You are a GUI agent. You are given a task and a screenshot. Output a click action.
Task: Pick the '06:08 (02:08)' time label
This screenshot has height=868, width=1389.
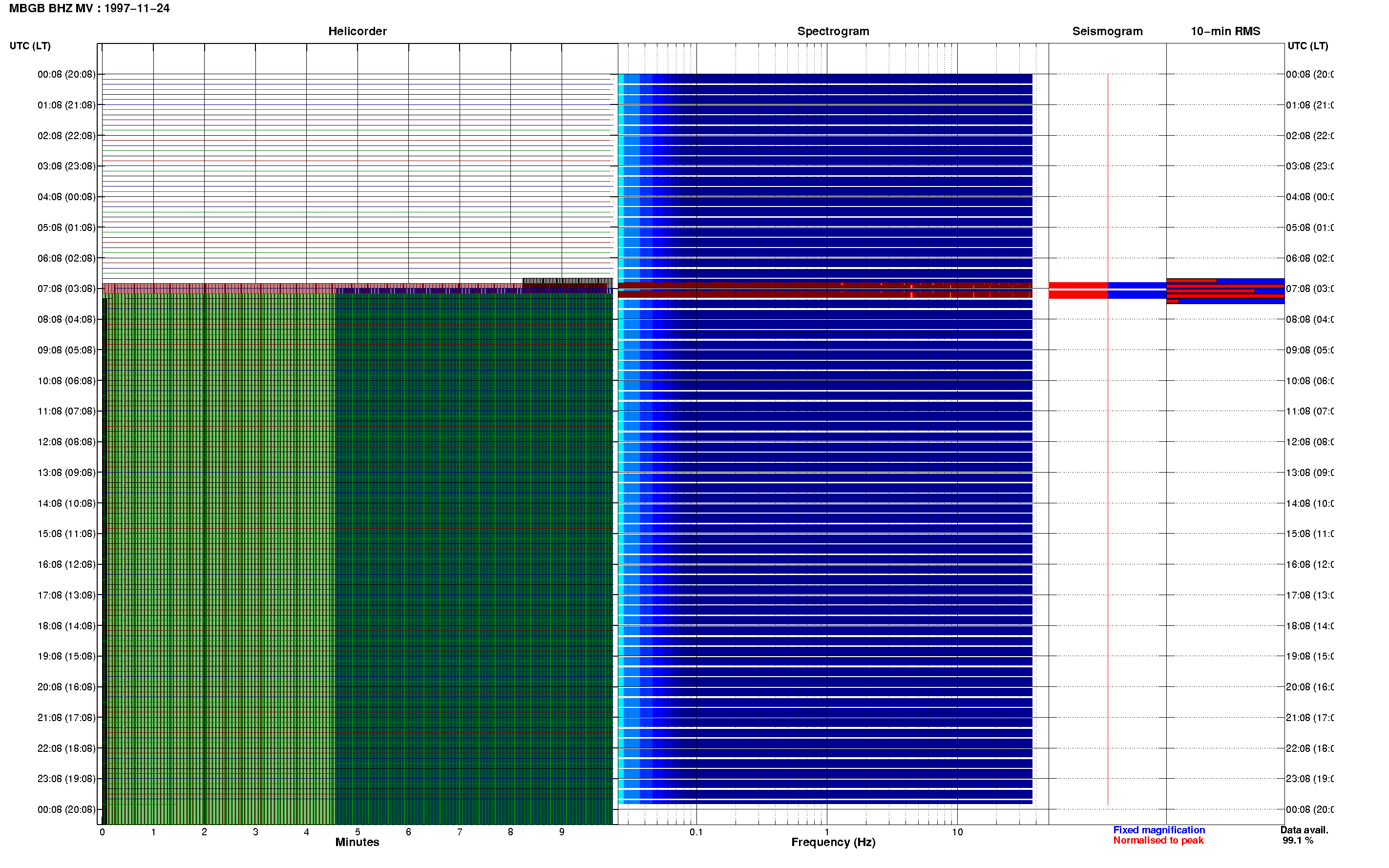point(66,258)
